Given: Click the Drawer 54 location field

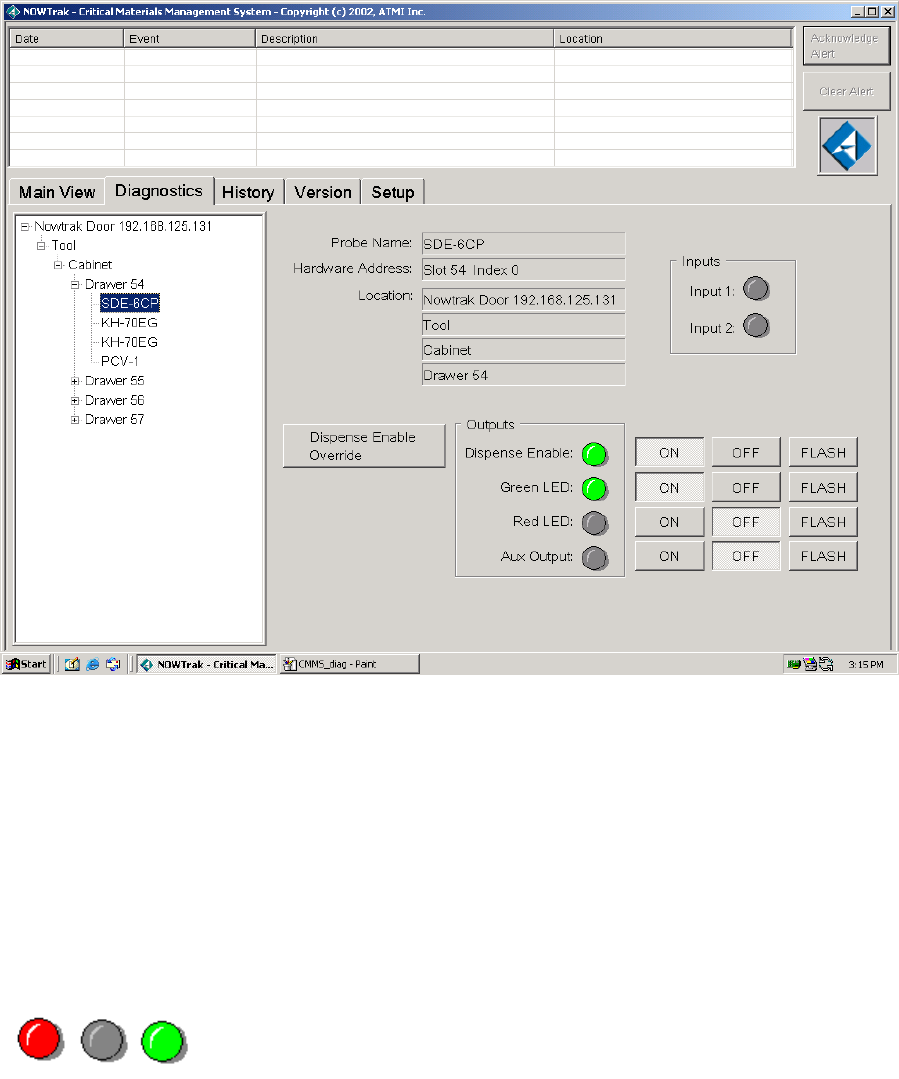Looking at the screenshot, I should tap(523, 375).
